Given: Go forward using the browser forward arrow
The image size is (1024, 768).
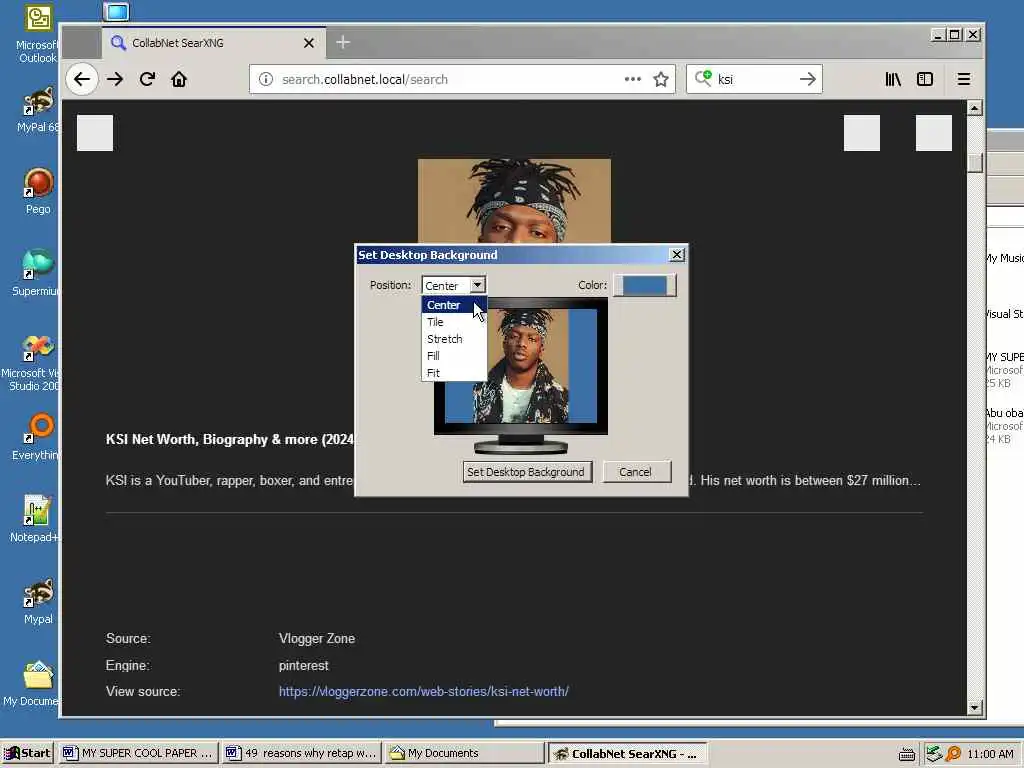Looking at the screenshot, I should (x=115, y=79).
